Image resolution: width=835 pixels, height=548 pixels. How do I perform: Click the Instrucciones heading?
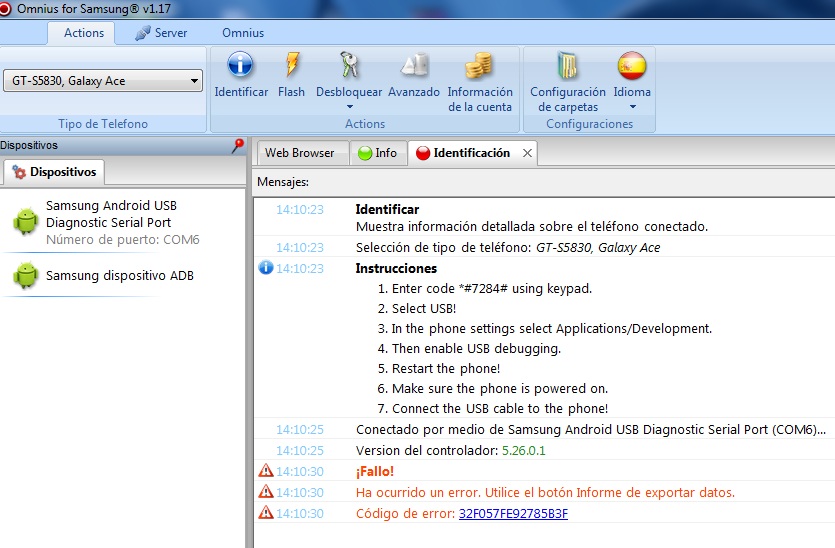pyautogui.click(x=396, y=268)
